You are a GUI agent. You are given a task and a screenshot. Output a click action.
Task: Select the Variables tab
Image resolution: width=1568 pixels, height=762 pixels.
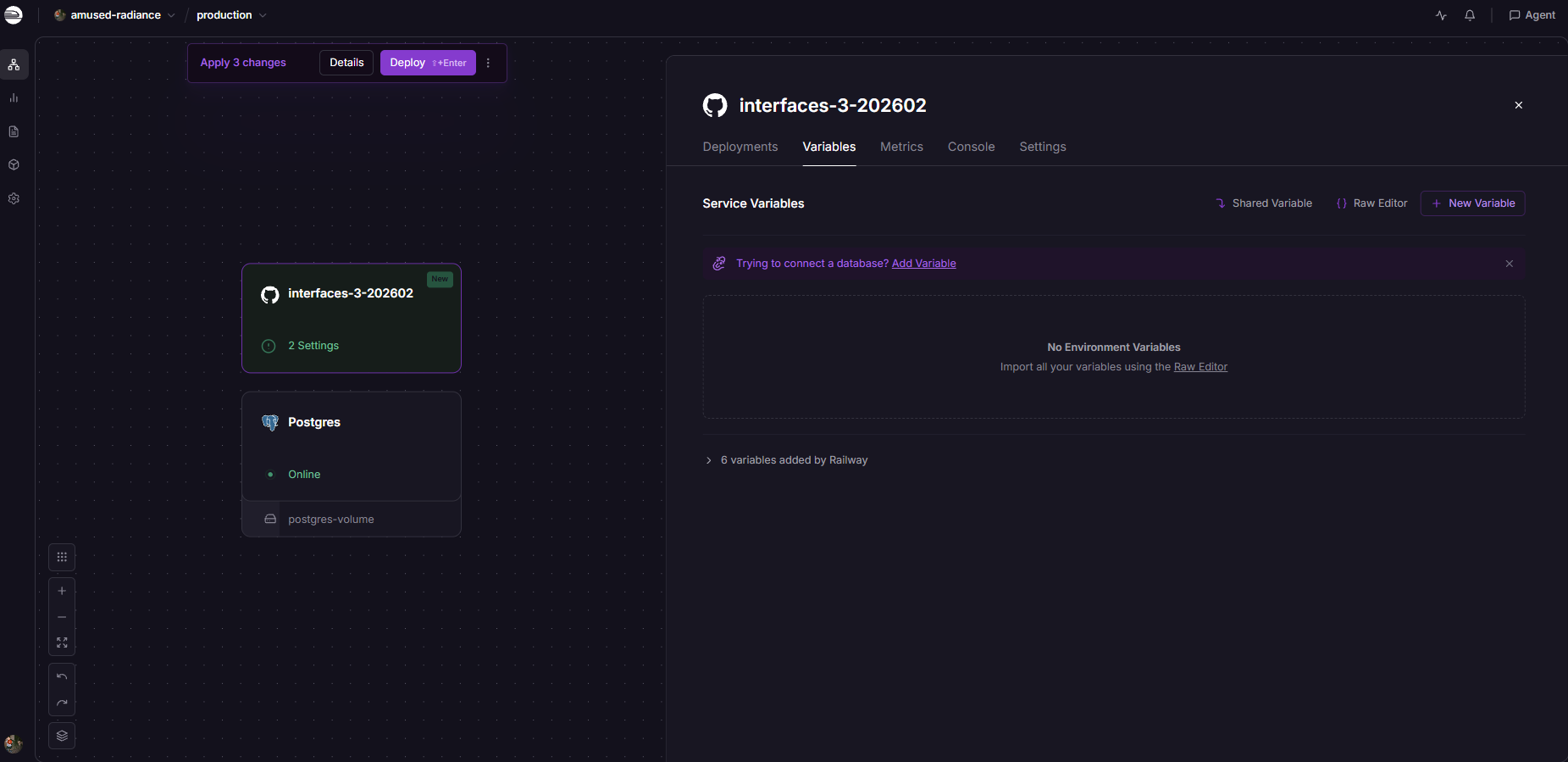pyautogui.click(x=829, y=147)
